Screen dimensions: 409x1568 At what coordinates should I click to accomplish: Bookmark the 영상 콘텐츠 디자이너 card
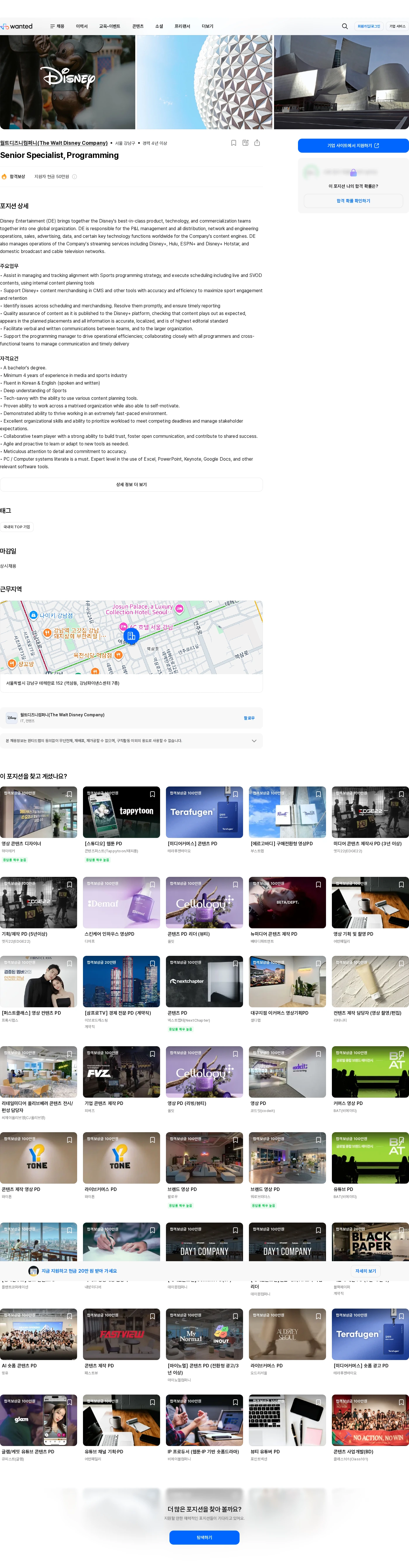pos(69,794)
